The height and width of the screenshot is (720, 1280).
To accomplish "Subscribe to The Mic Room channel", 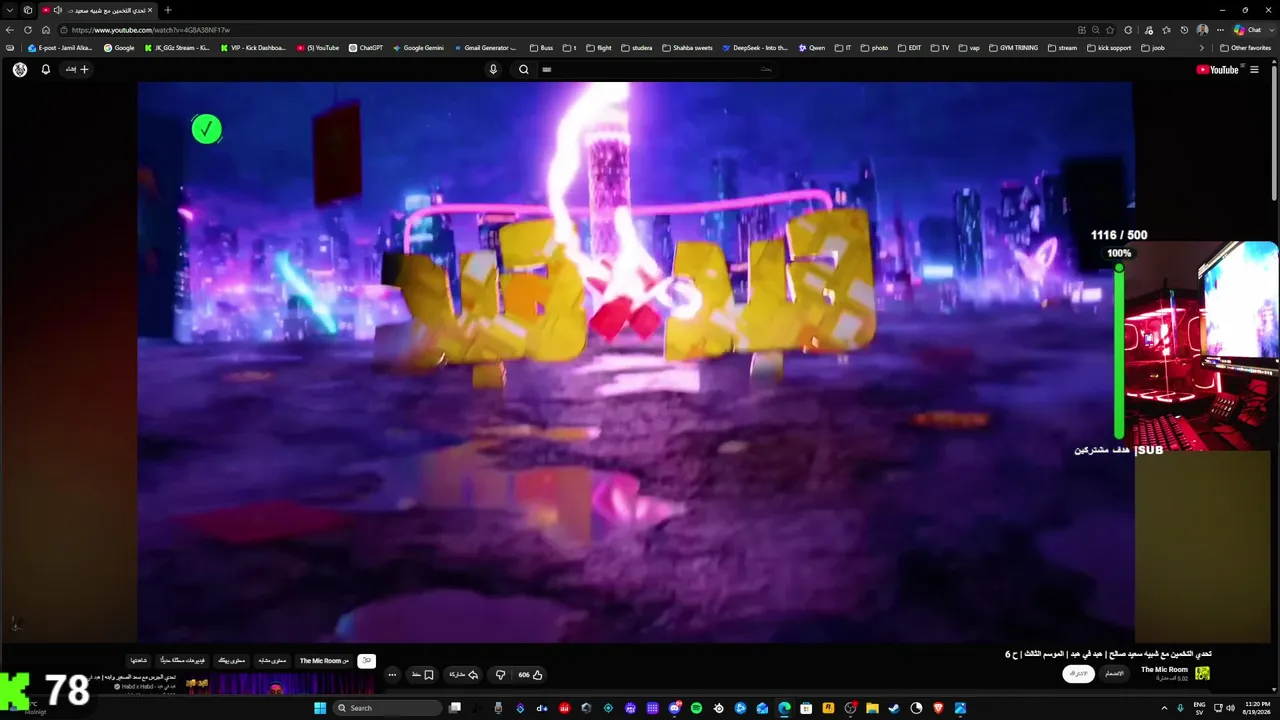I will [x=1078, y=674].
